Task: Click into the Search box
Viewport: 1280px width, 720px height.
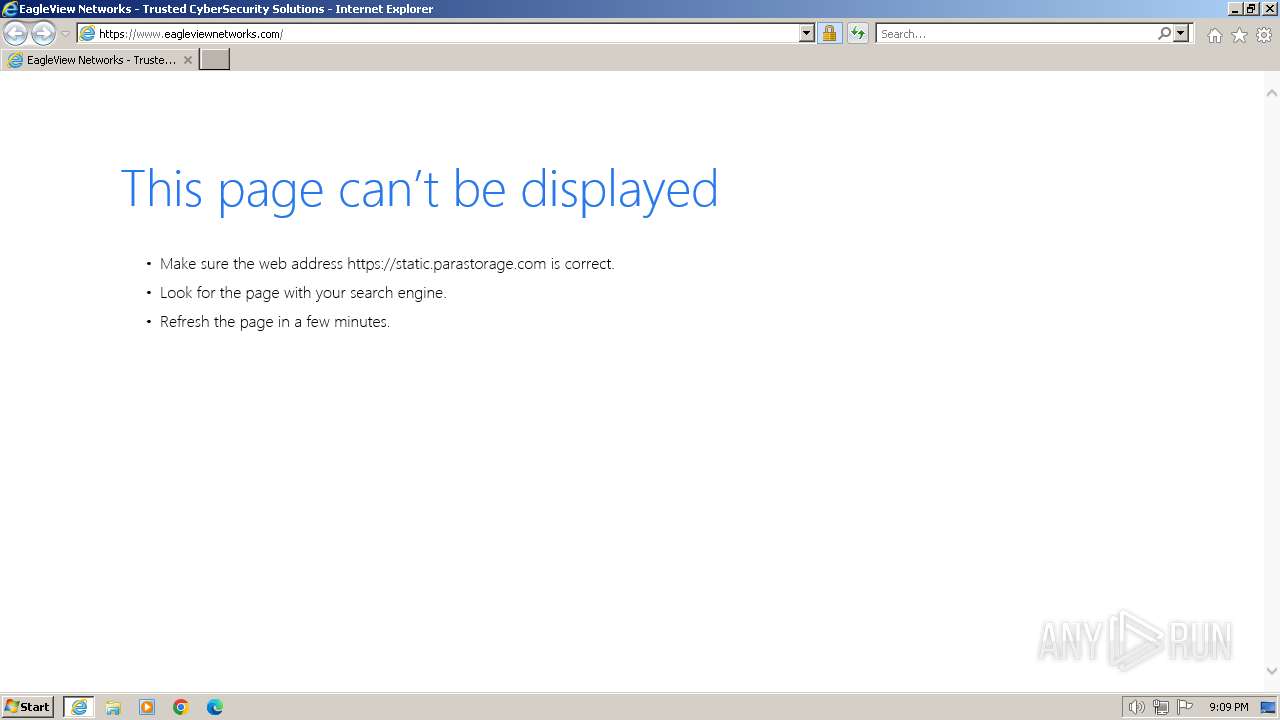Action: pos(1016,33)
